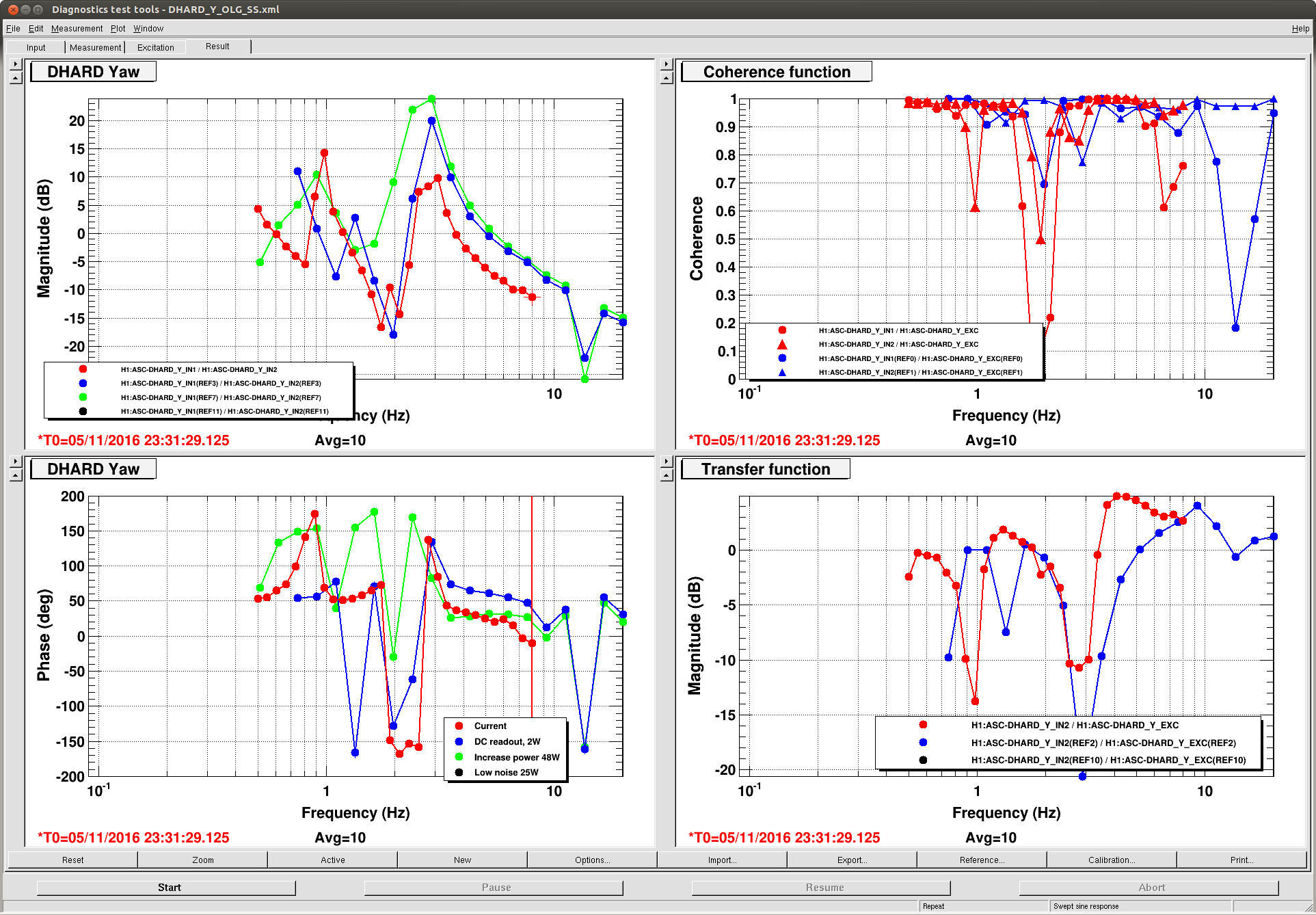This screenshot has width=1316, height=915.
Task: Click red marker for 'Current' in phase legend
Action: [459, 726]
